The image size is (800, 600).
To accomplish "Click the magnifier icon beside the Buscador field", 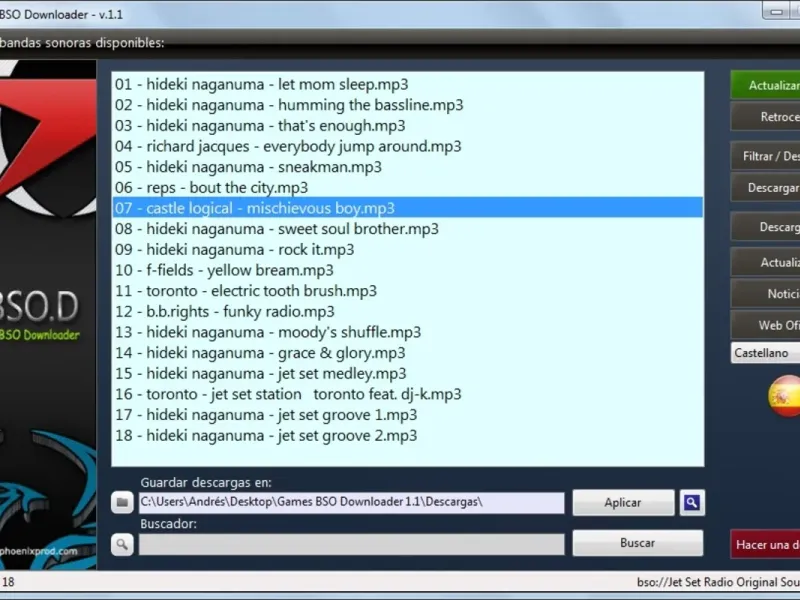I will tap(122, 544).
